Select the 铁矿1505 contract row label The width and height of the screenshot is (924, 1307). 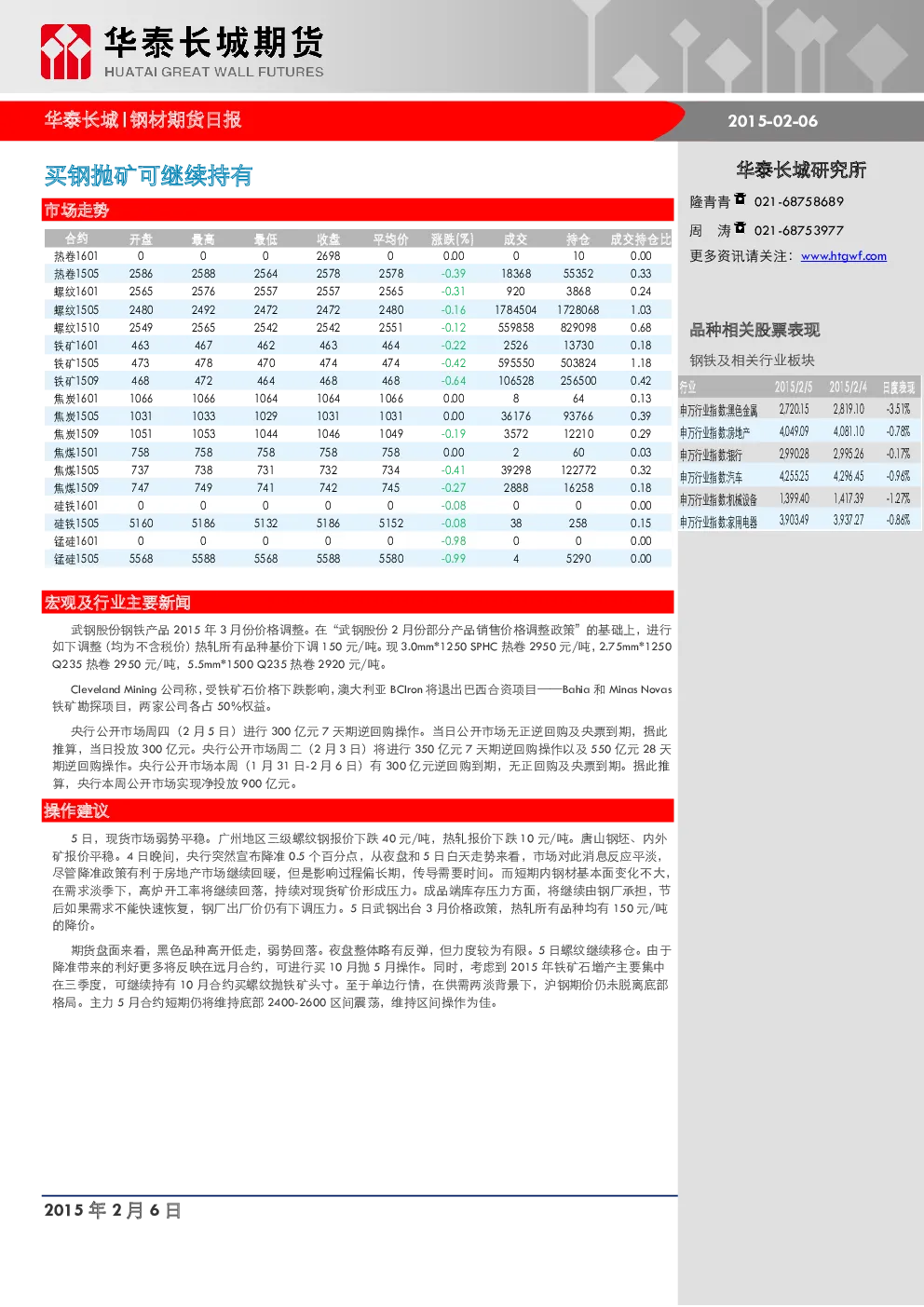point(76,363)
